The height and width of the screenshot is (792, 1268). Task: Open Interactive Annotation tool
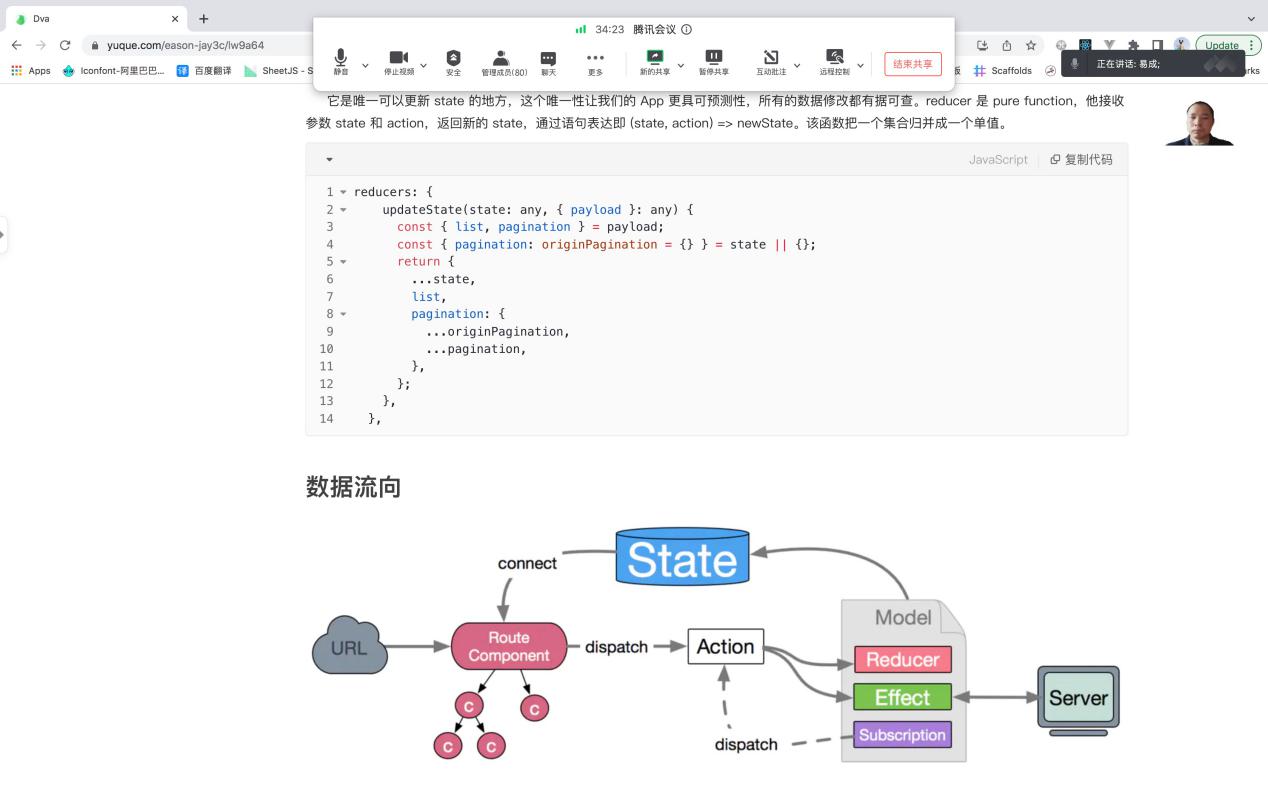(x=770, y=61)
